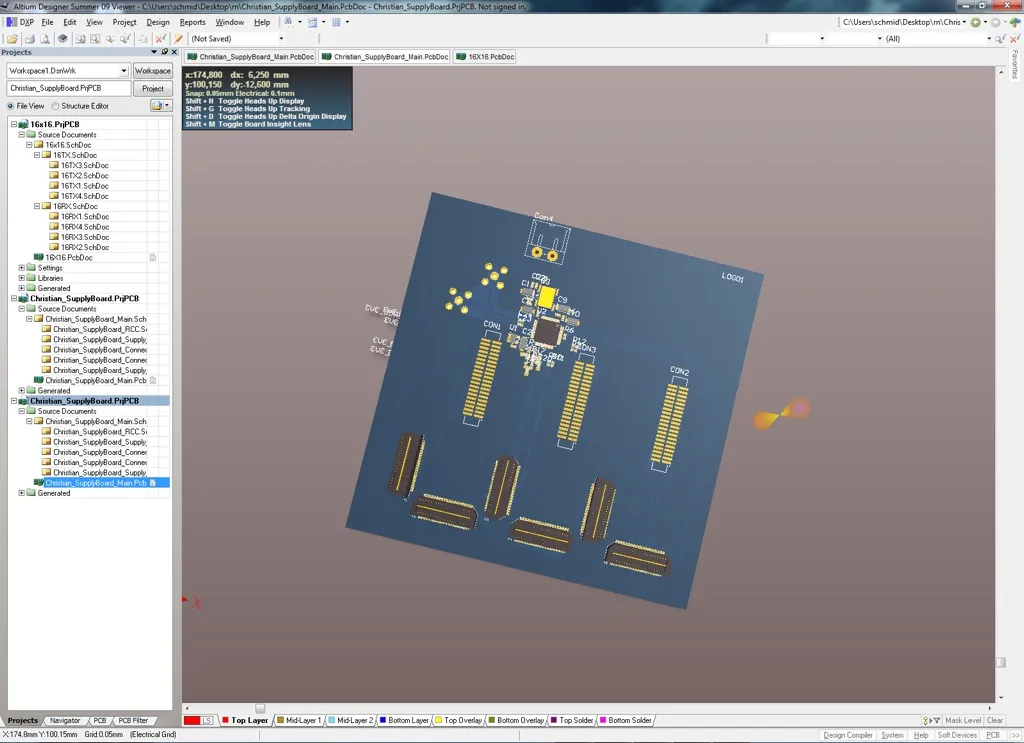1024x743 pixels.
Task: Collapse the 16TX.SchDoc tree node
Action: (37, 155)
